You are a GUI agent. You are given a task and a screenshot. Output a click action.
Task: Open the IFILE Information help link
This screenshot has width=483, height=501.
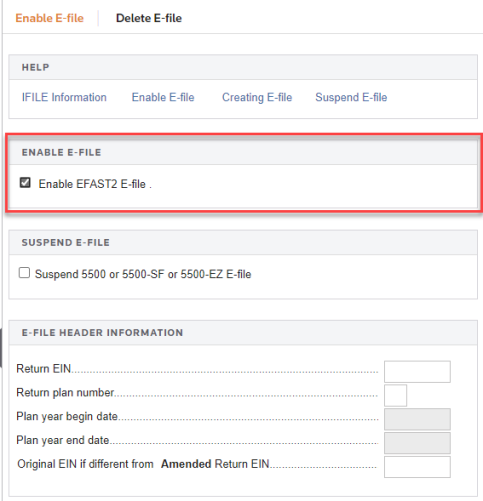[64, 97]
